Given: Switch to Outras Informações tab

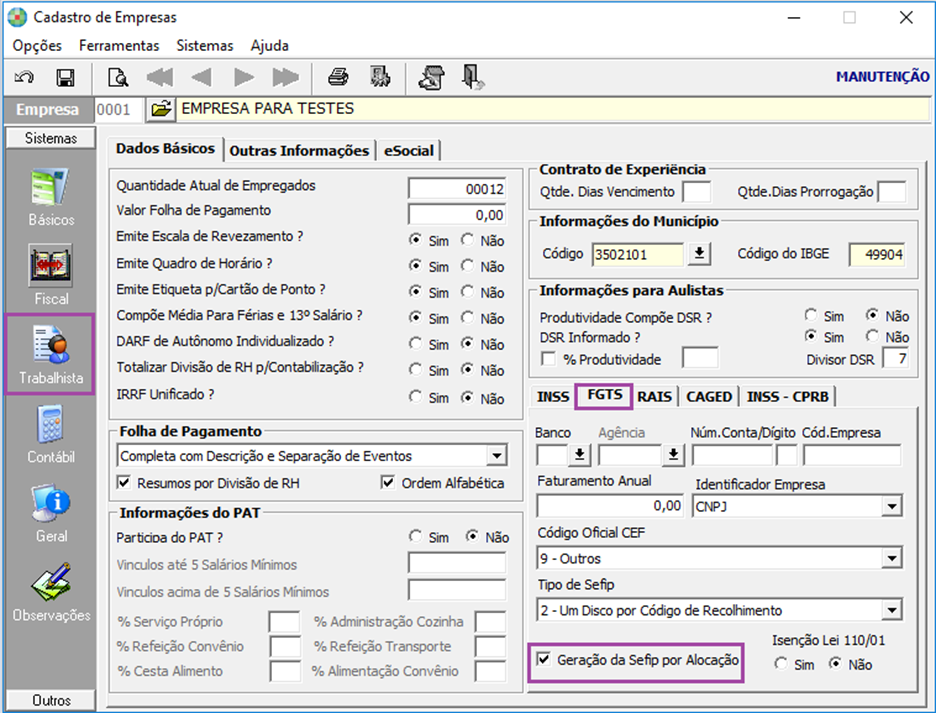Looking at the screenshot, I should [x=299, y=150].
